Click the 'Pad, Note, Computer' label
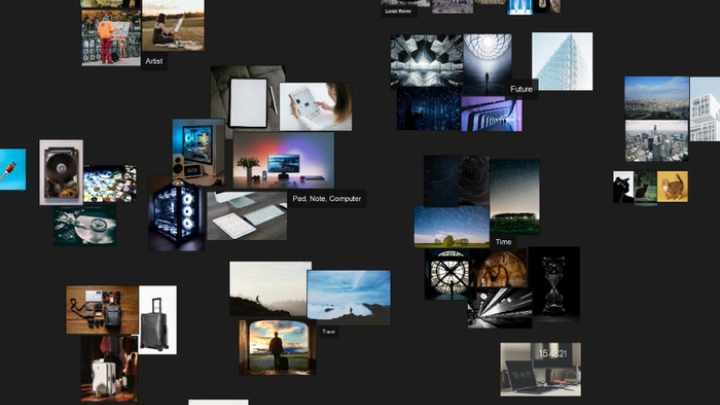Screen dimensions: 720x405 [x=326, y=199]
